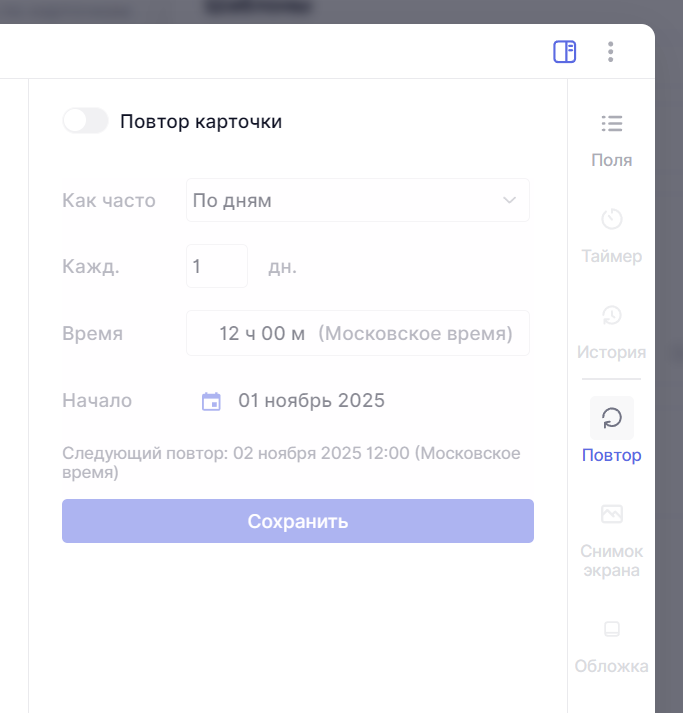Switch to the Поля tab label
This screenshot has width=683, height=713.
(611, 160)
